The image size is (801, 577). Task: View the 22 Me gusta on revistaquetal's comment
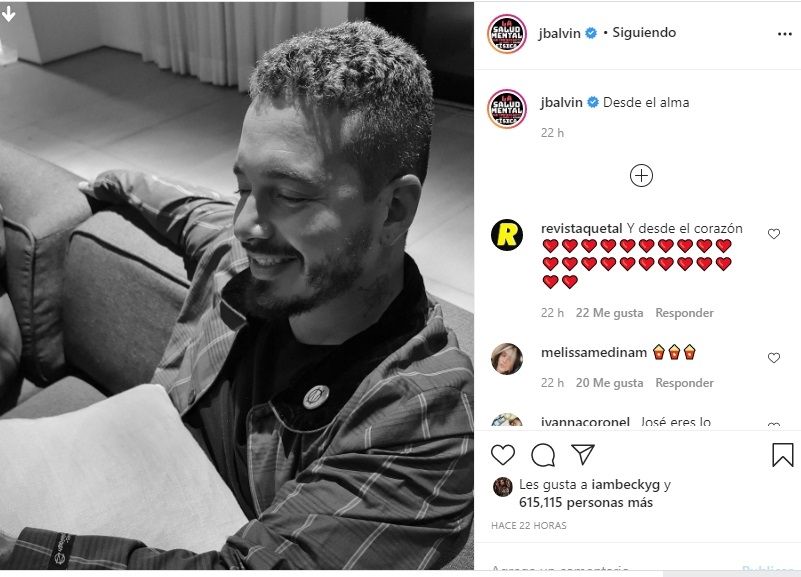(x=609, y=312)
